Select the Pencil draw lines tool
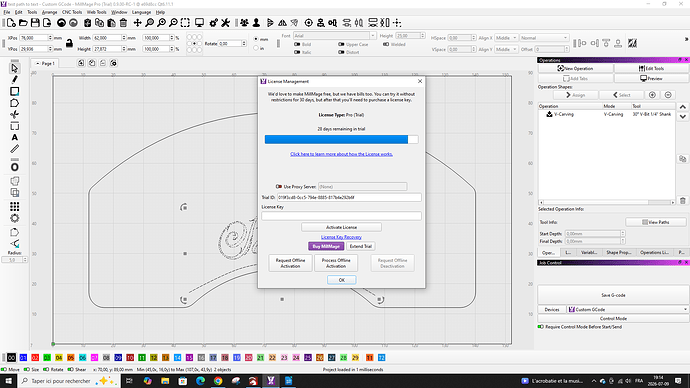690x388 pixels. pyautogui.click(x=15, y=80)
